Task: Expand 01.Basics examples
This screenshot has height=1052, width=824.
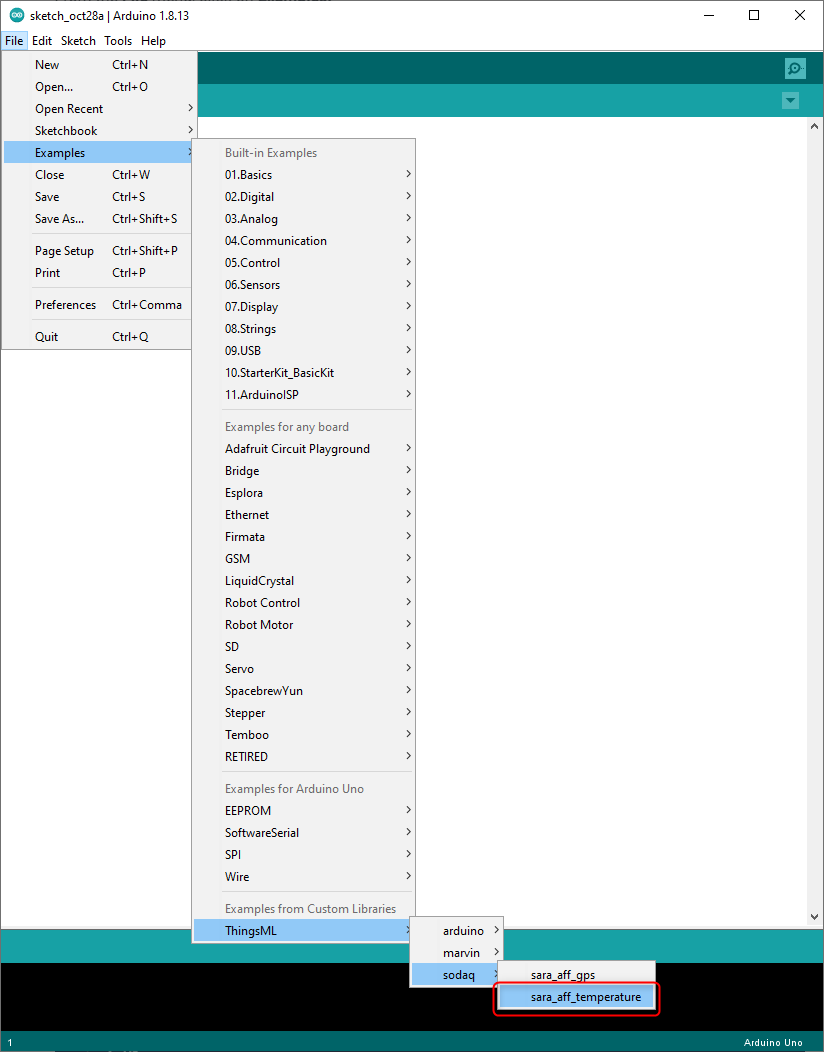Action: tap(303, 175)
